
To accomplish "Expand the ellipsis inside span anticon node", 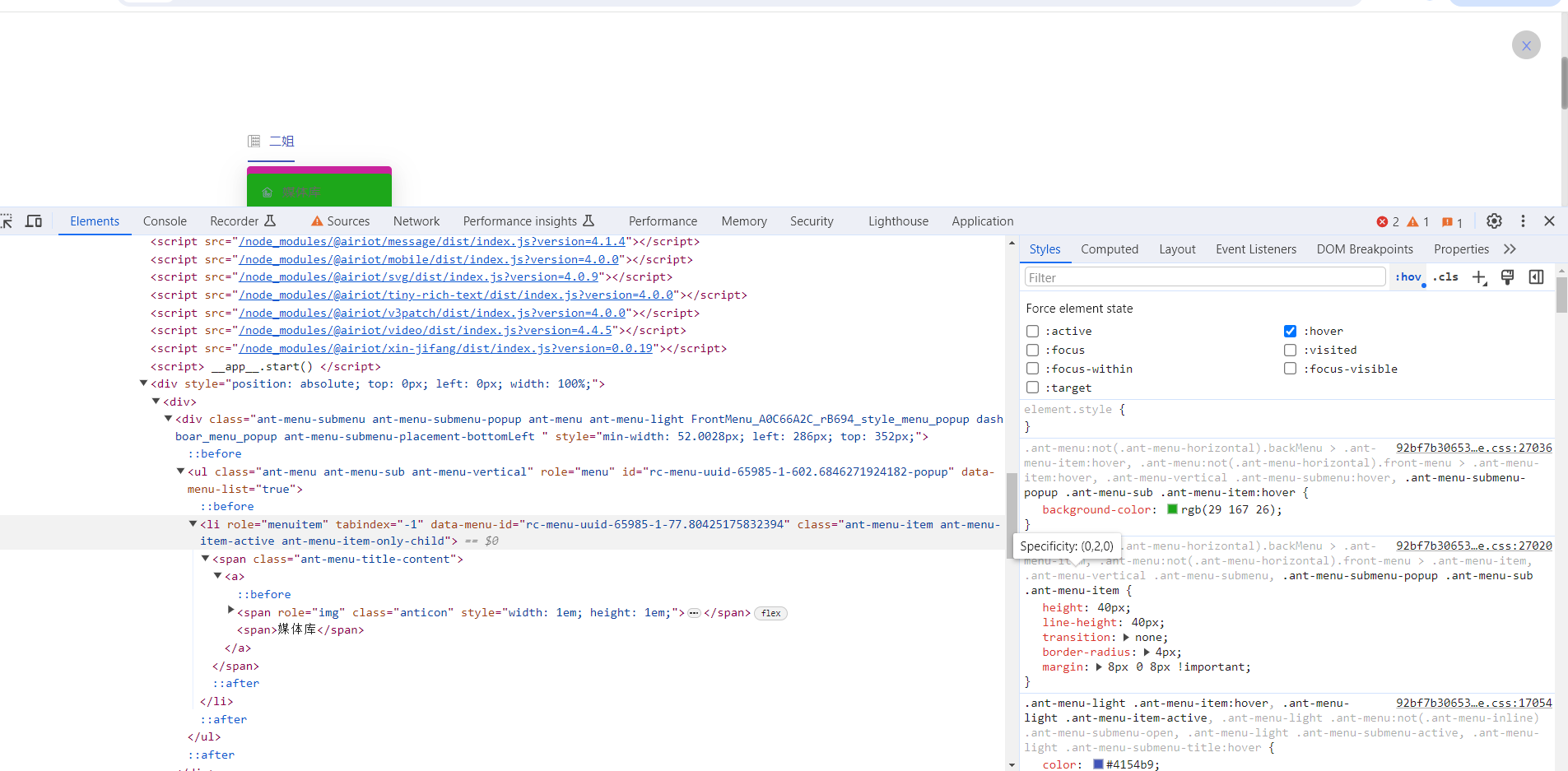I will click(694, 613).
